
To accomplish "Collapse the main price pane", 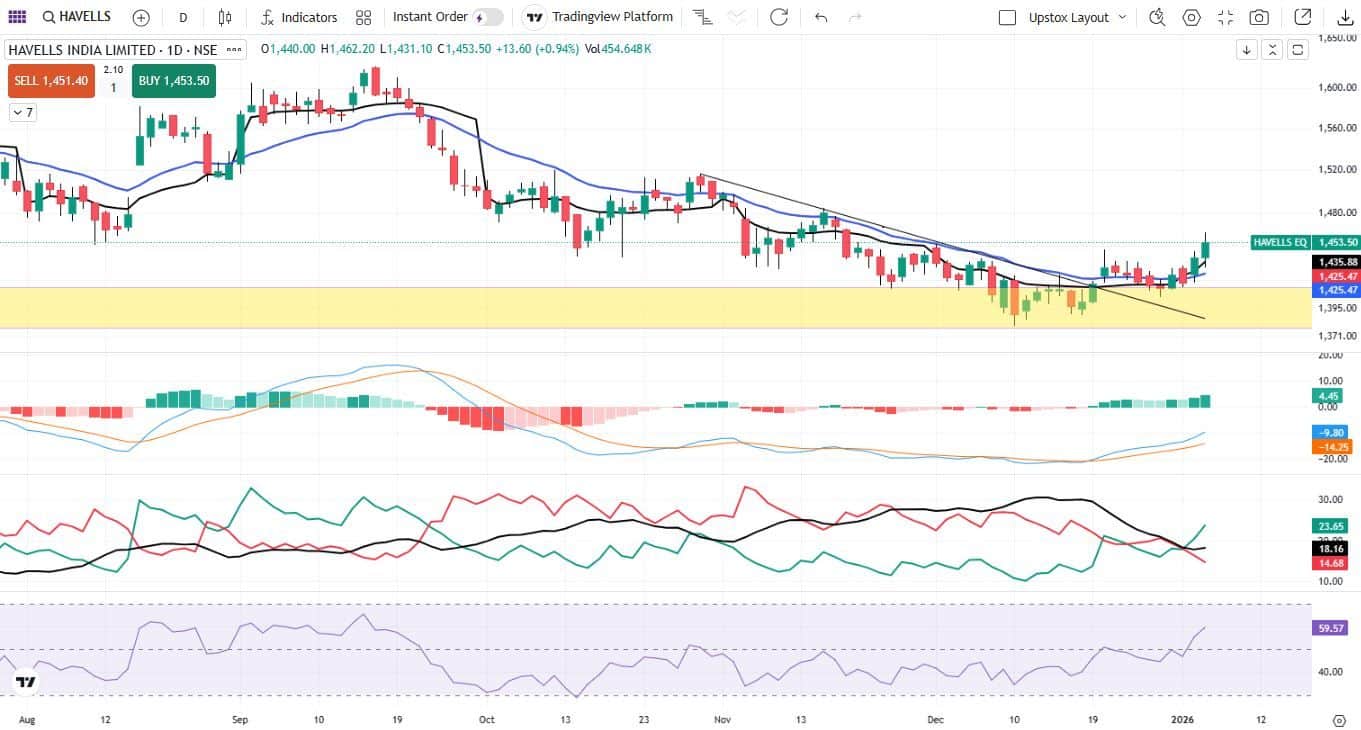I will [x=1272, y=50].
